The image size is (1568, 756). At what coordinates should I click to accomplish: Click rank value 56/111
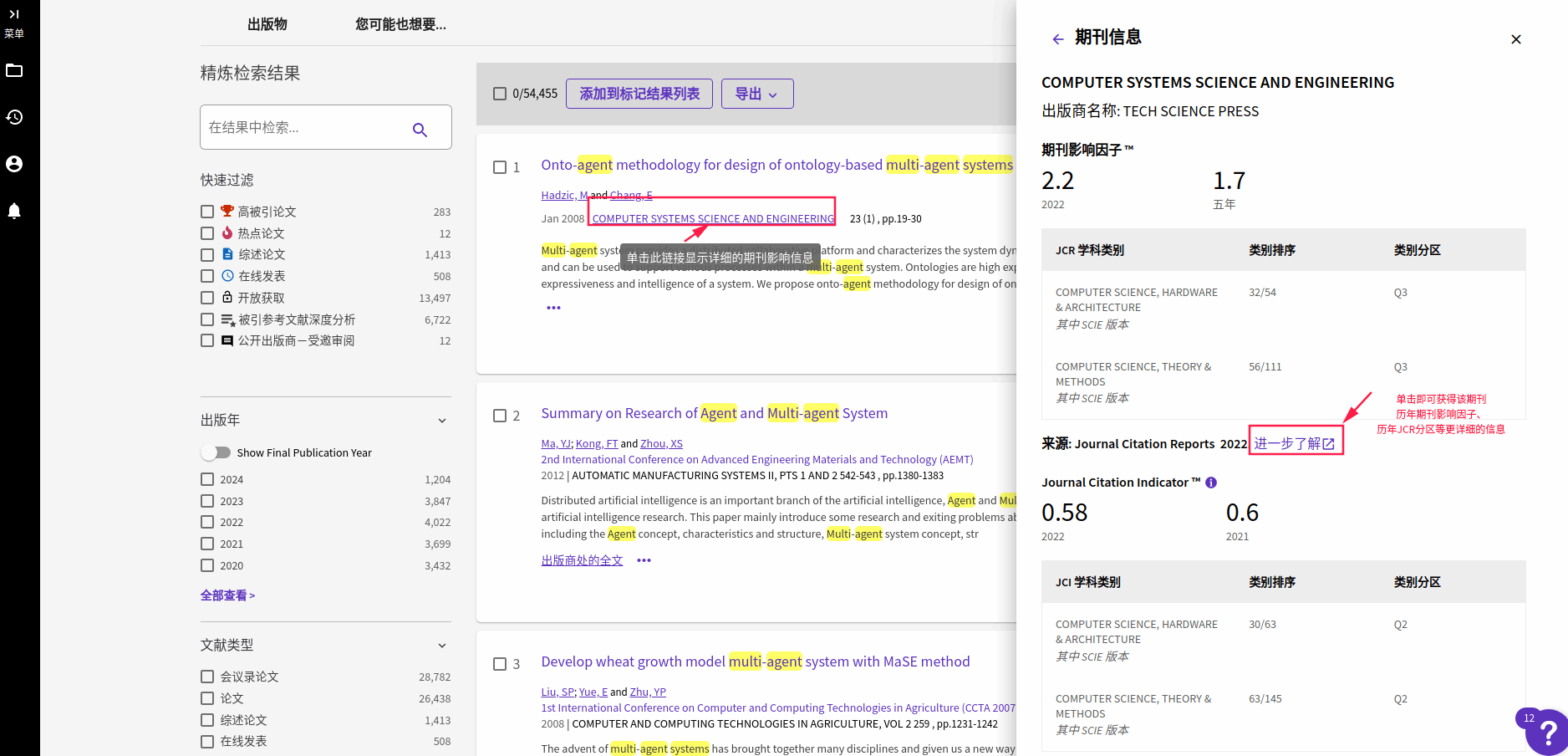[1265, 367]
